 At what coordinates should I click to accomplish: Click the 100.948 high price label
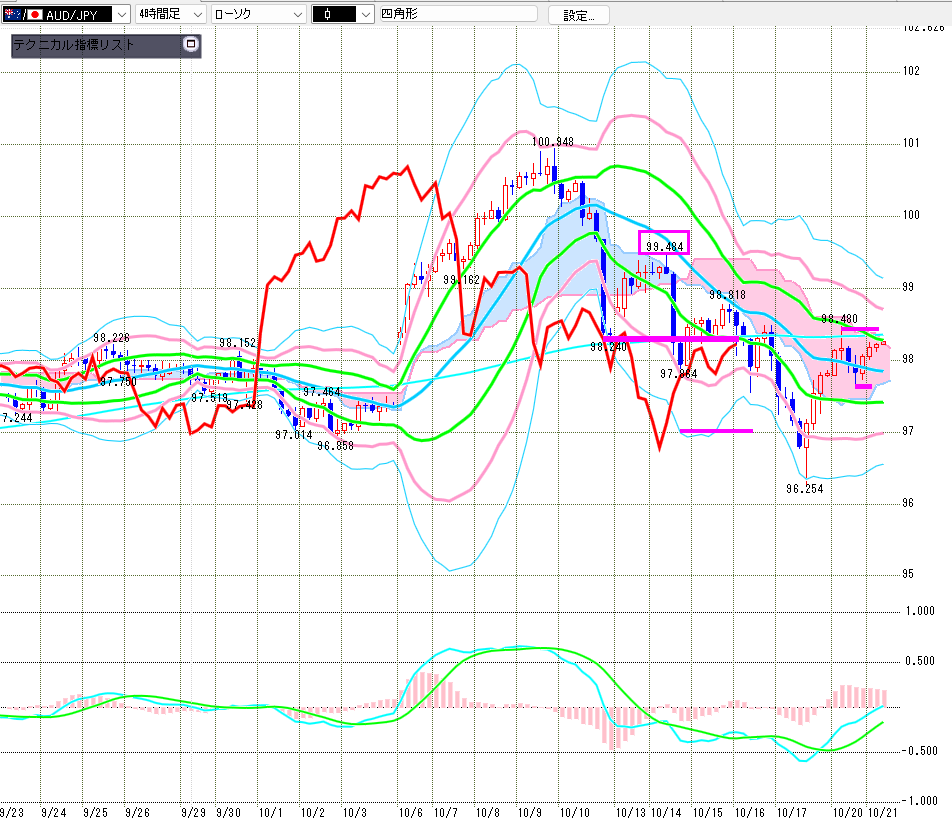(553, 142)
